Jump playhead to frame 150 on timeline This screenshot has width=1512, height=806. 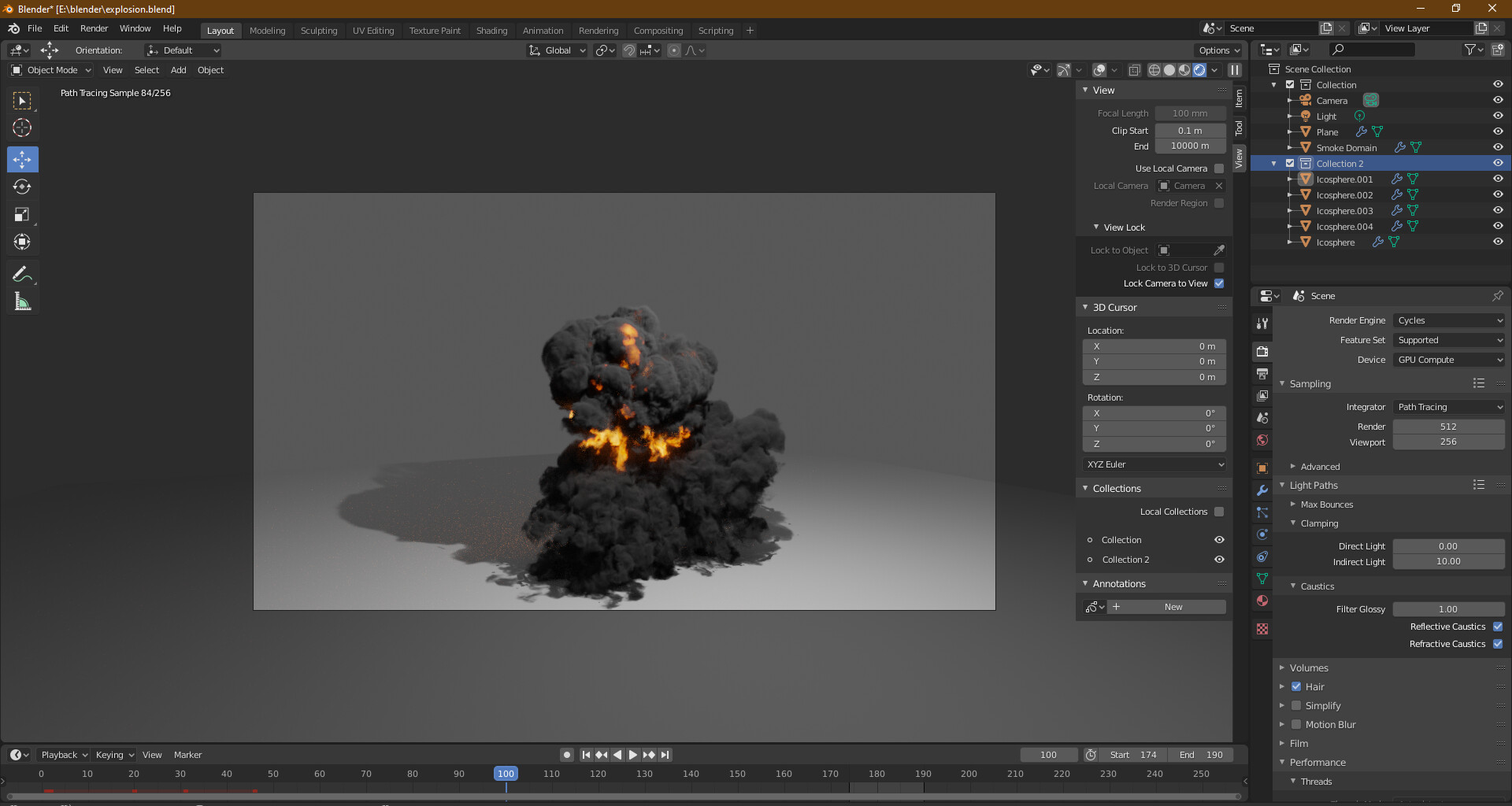(737, 774)
